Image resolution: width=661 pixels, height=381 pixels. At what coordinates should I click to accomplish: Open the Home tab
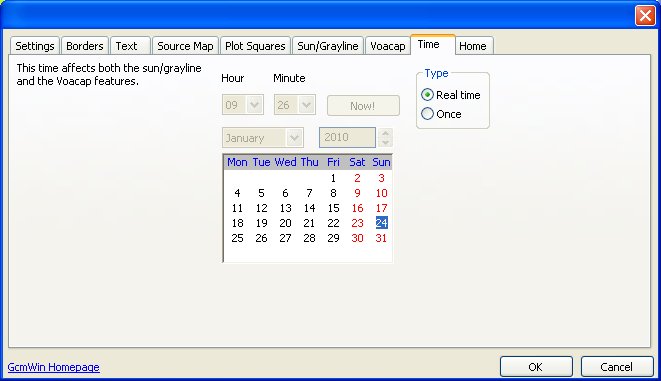pos(474,46)
